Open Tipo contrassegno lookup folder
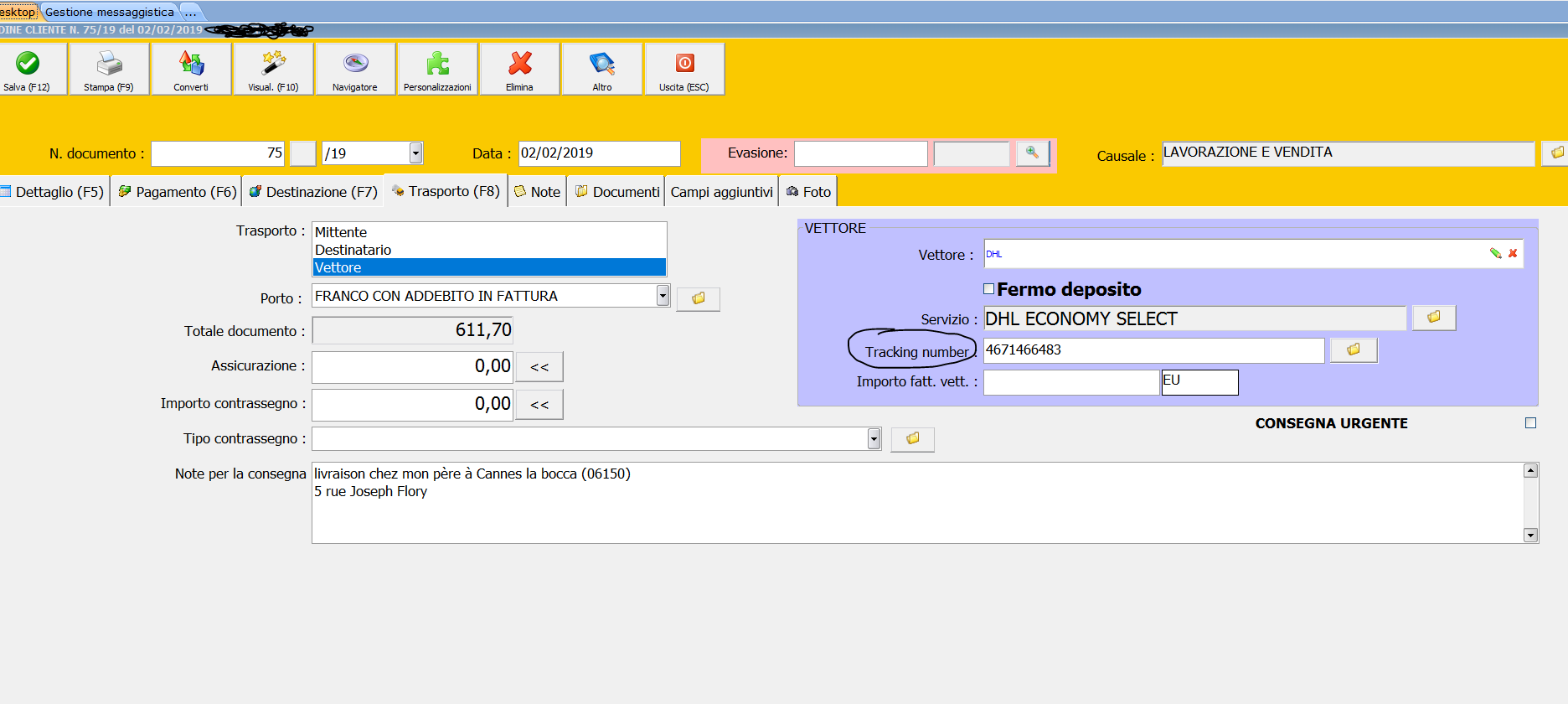Screen dimensions: 1568x704 click(x=912, y=438)
